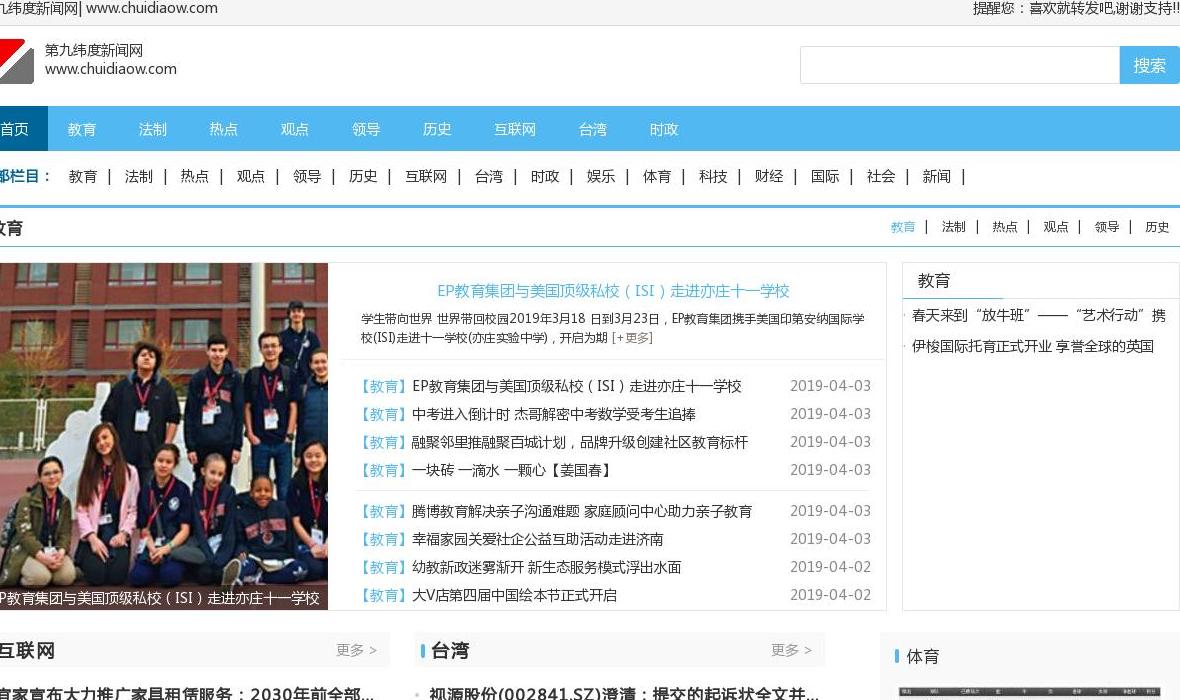The height and width of the screenshot is (700, 1180).
Task: Click the [+更多] read-more link
Action: tap(632, 338)
